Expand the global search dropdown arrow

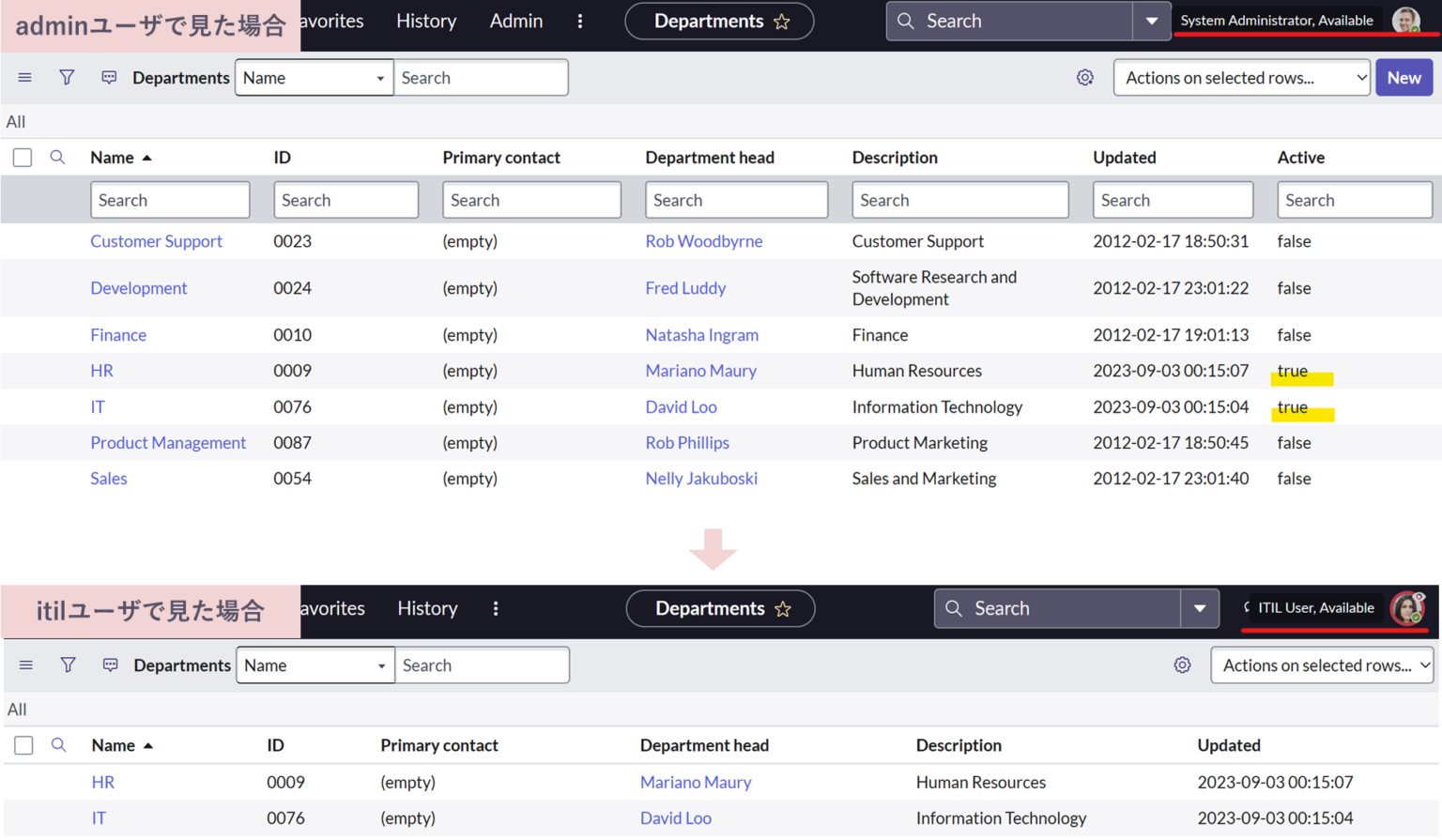coord(1152,20)
